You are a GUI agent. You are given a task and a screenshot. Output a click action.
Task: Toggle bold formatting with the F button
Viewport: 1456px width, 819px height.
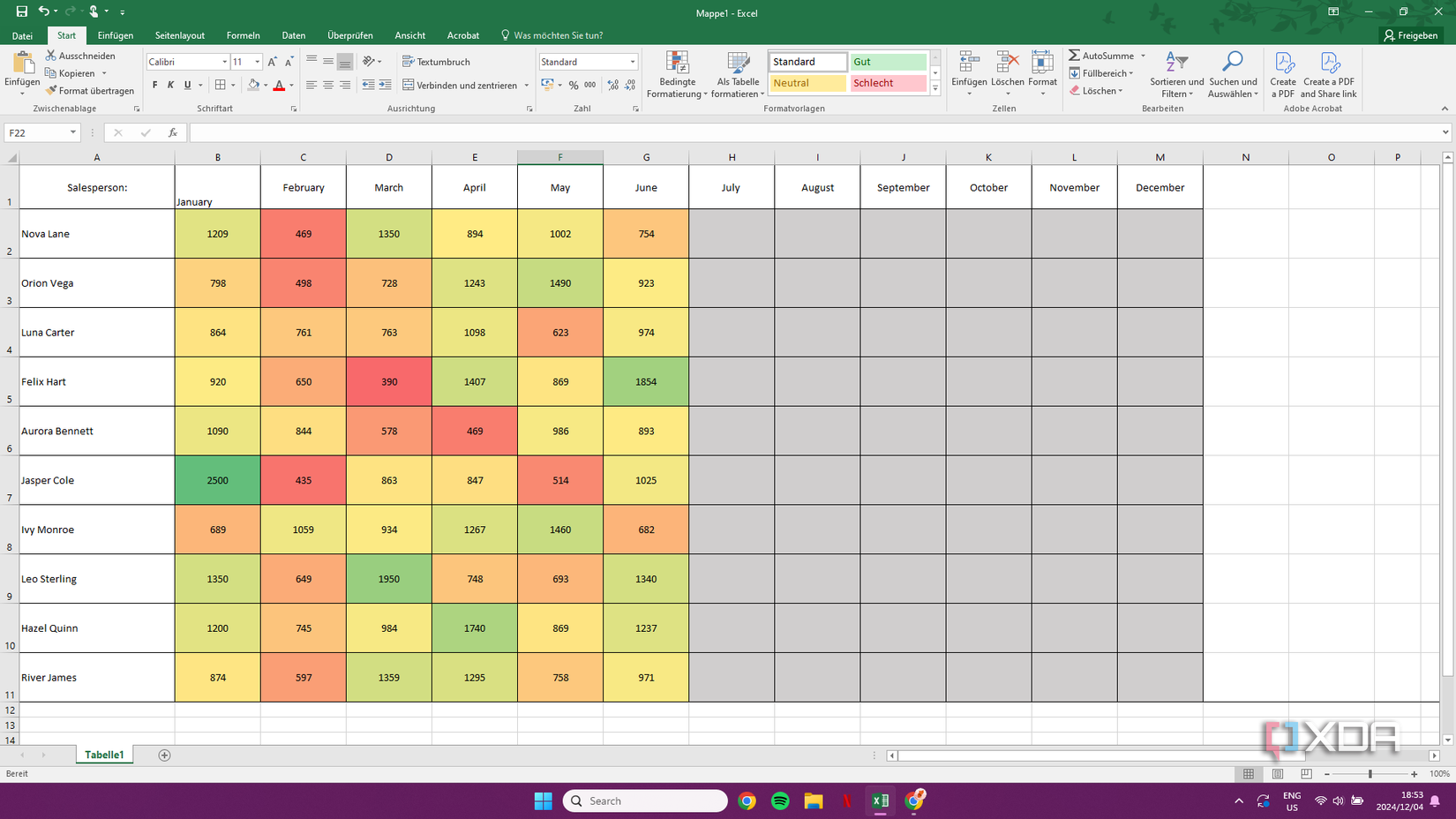[x=154, y=85]
